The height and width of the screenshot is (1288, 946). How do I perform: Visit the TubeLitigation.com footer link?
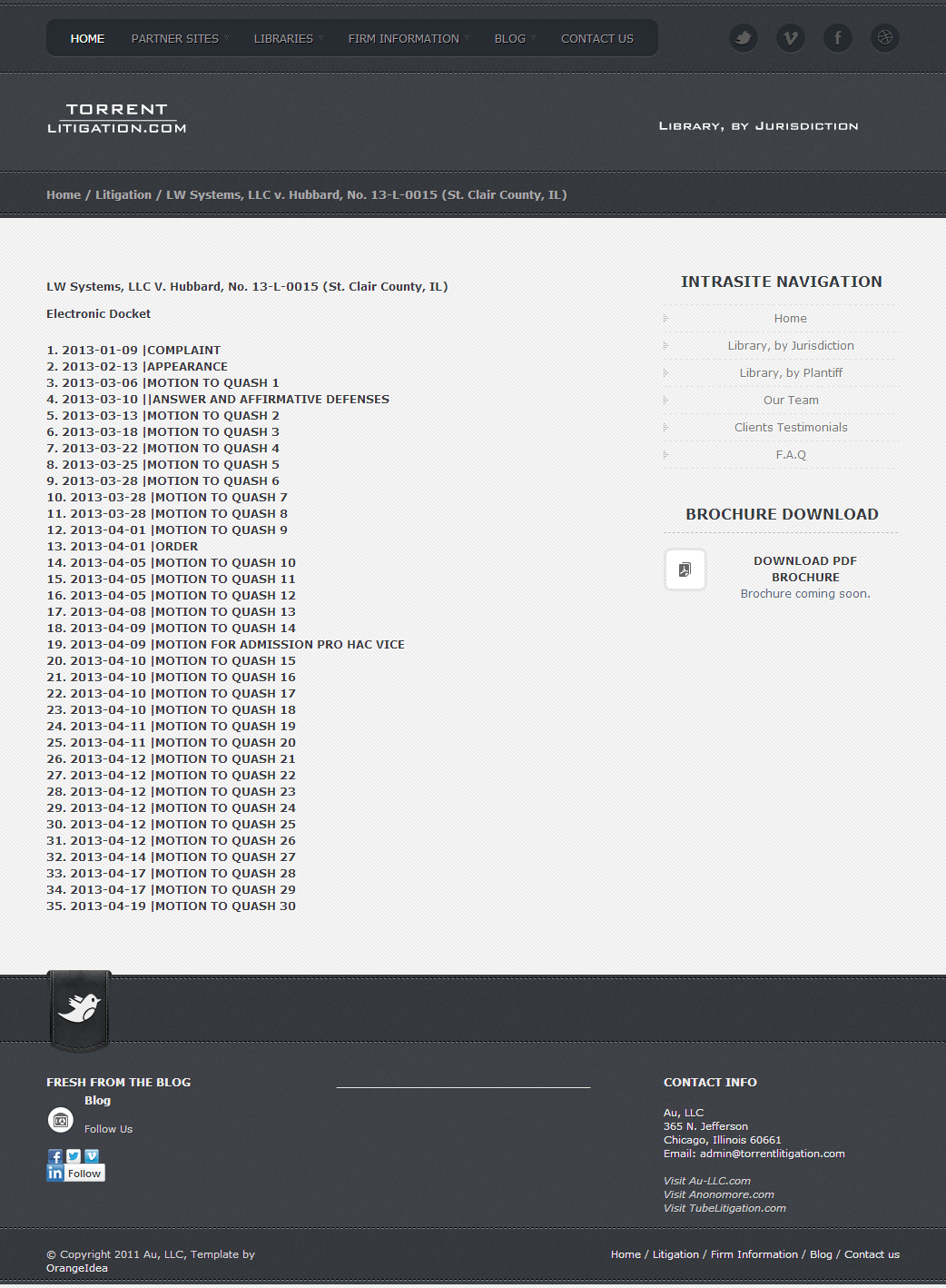pyautogui.click(x=724, y=1208)
